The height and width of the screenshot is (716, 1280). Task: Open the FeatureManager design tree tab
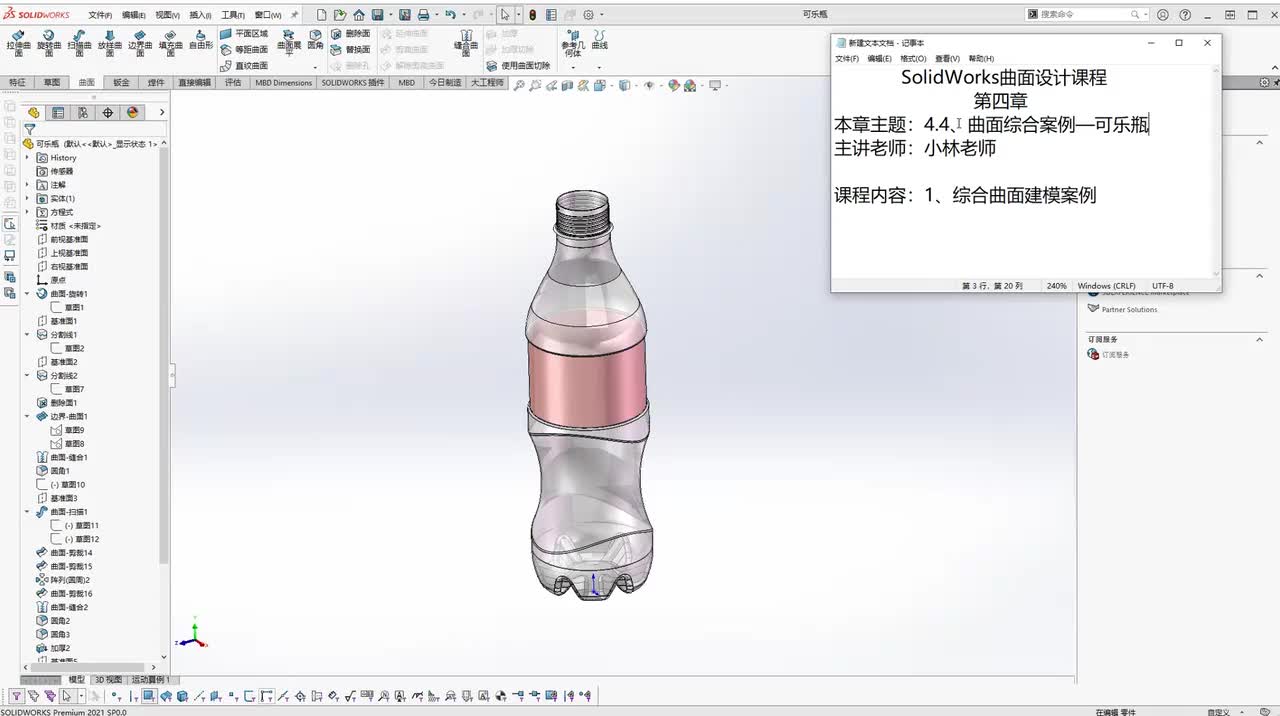point(33,112)
